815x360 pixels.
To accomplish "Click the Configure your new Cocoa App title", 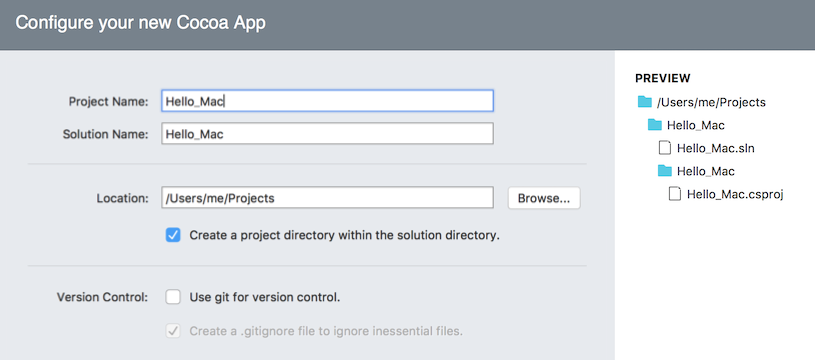I will point(140,23).
